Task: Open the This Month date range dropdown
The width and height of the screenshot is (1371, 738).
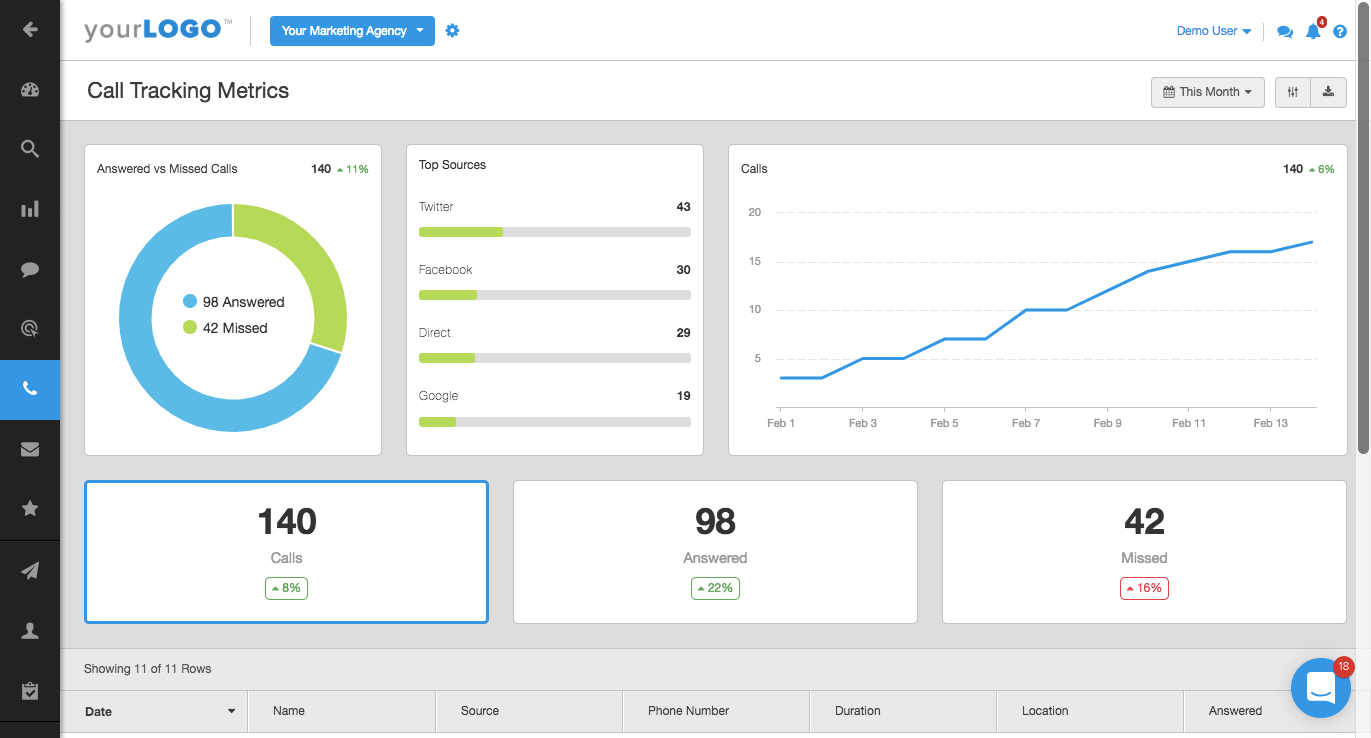Action: coord(1208,92)
